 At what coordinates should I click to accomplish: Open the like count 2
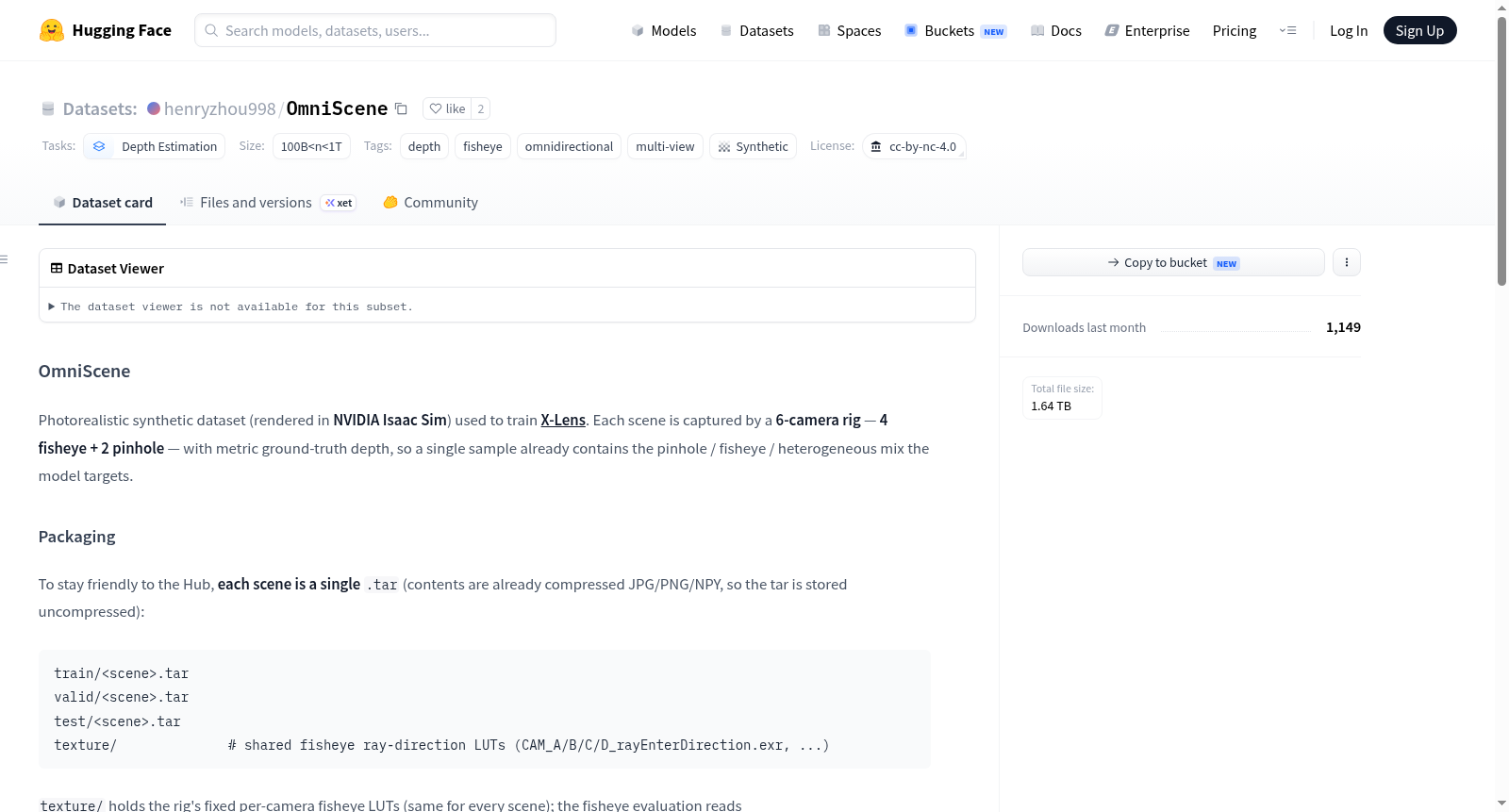click(481, 108)
